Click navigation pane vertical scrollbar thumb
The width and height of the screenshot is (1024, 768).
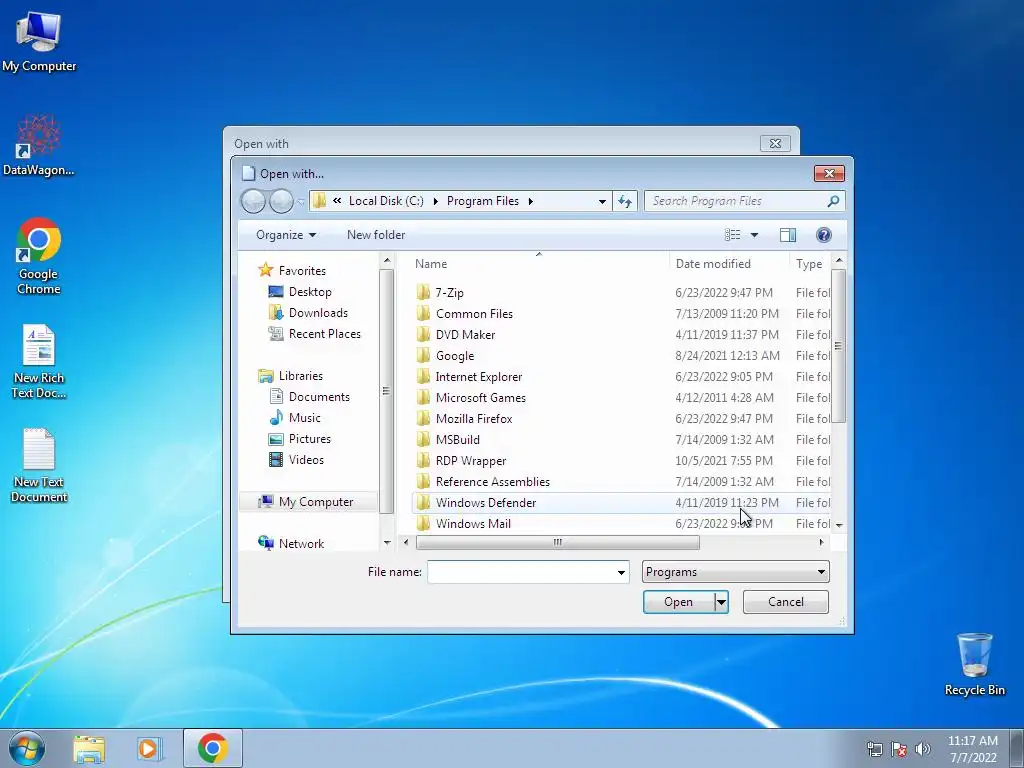[386, 392]
